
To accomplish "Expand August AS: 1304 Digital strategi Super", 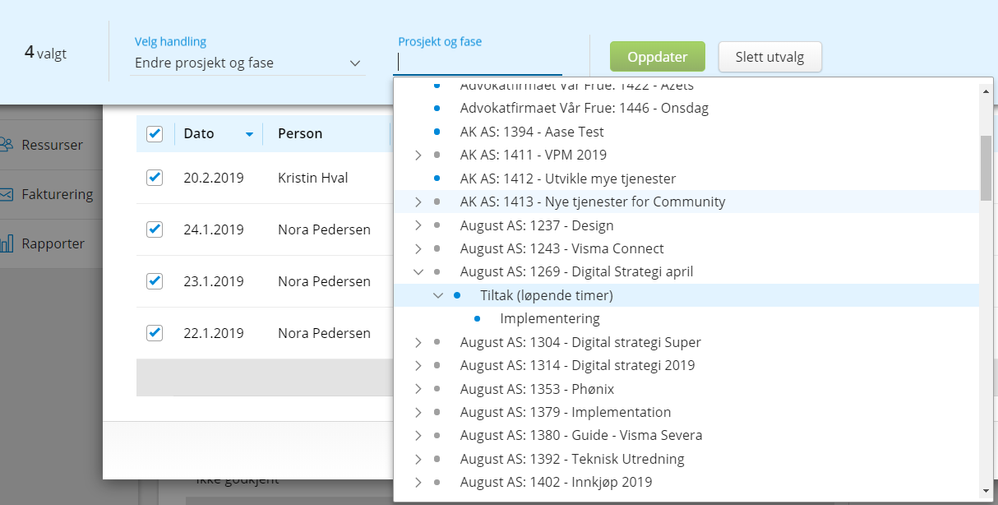I will [418, 343].
